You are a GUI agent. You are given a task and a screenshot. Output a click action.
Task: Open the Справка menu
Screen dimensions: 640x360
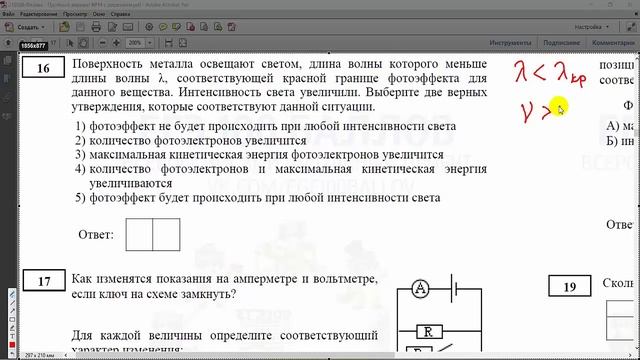pyautogui.click(x=120, y=14)
